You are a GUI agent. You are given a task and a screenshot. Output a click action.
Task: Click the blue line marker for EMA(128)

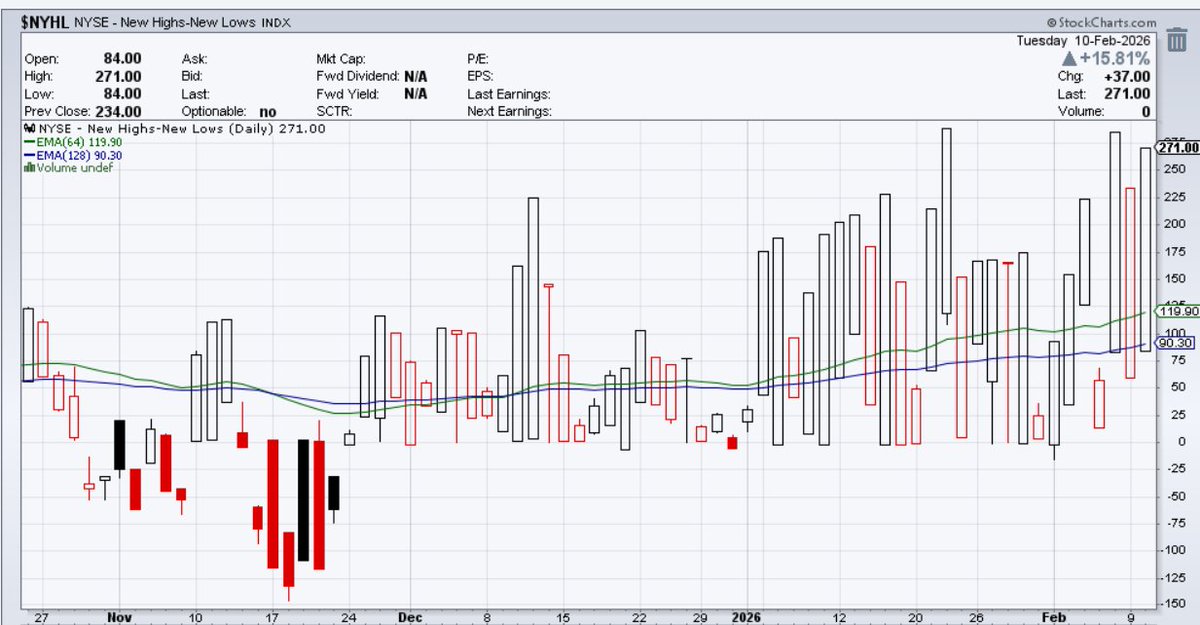pyautogui.click(x=28, y=155)
